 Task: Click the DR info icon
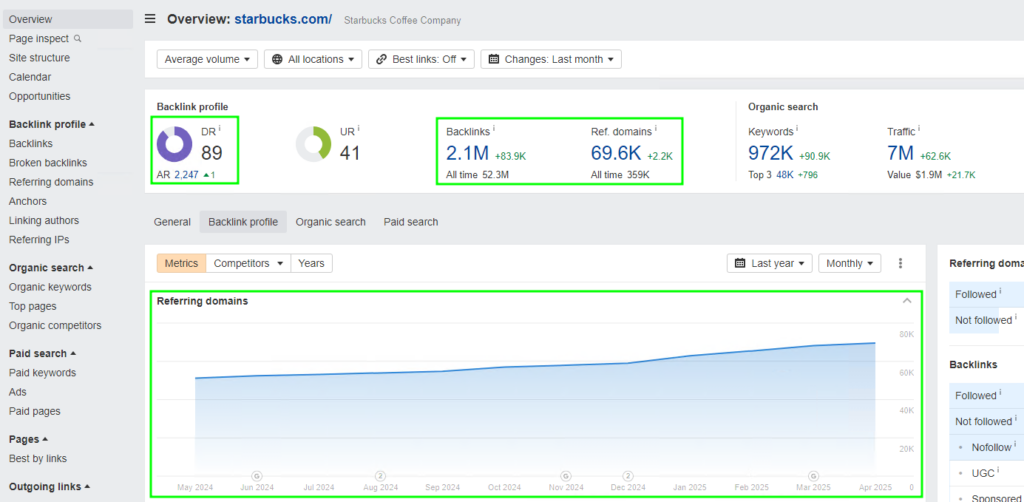[x=219, y=129]
